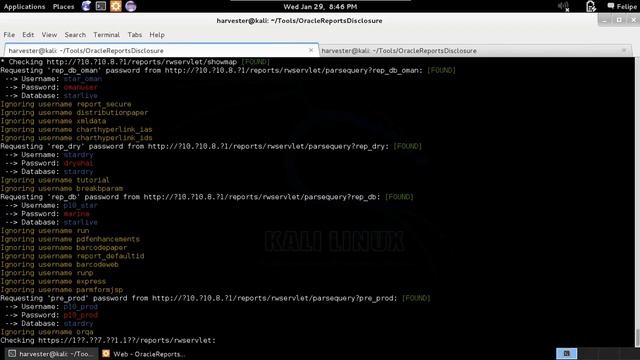Launch the Iceweasel browser globe icon
The height and width of the screenshot is (360, 640).
(x=86, y=6)
